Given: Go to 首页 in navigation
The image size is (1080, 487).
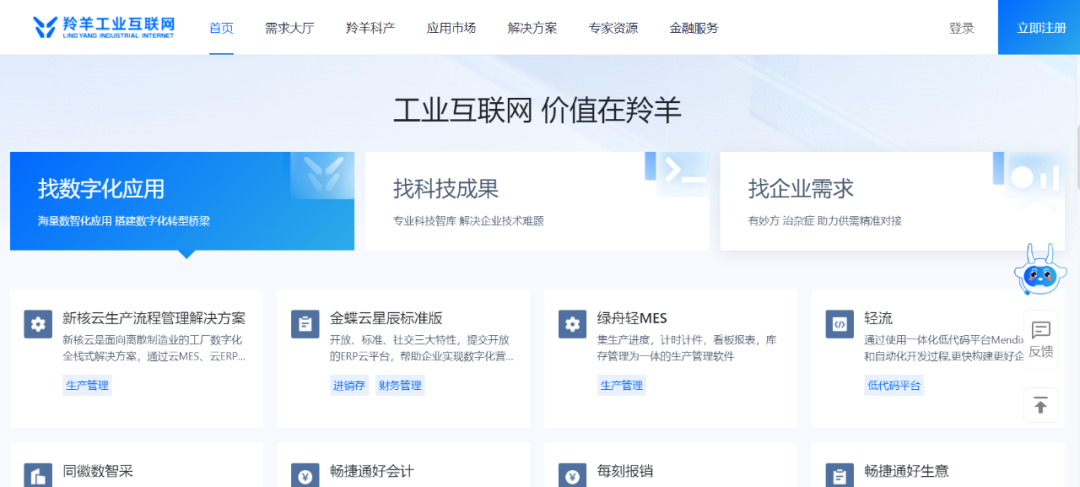Looking at the screenshot, I should pos(221,28).
